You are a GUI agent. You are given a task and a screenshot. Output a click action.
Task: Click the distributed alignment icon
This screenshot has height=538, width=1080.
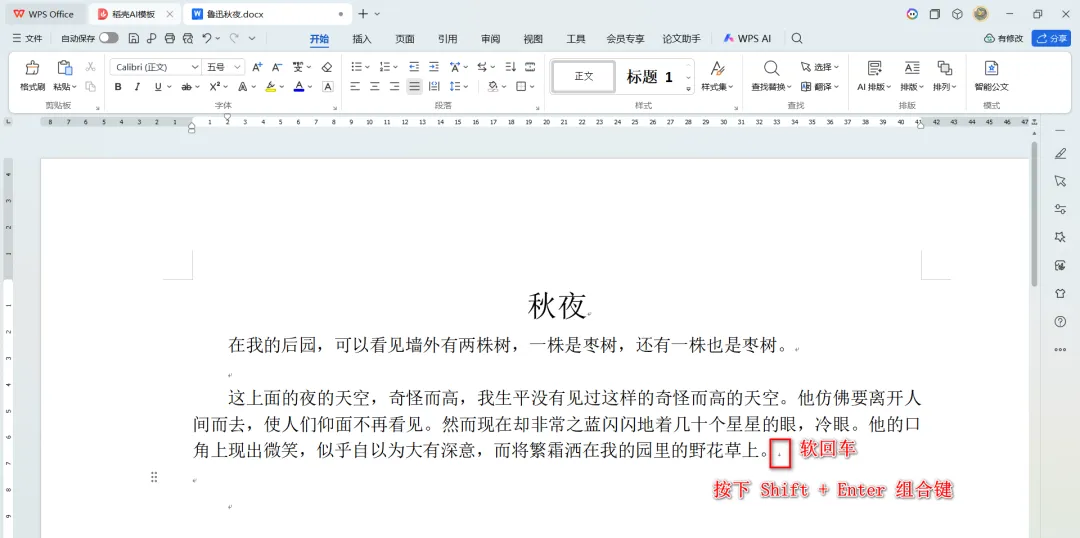(434, 87)
